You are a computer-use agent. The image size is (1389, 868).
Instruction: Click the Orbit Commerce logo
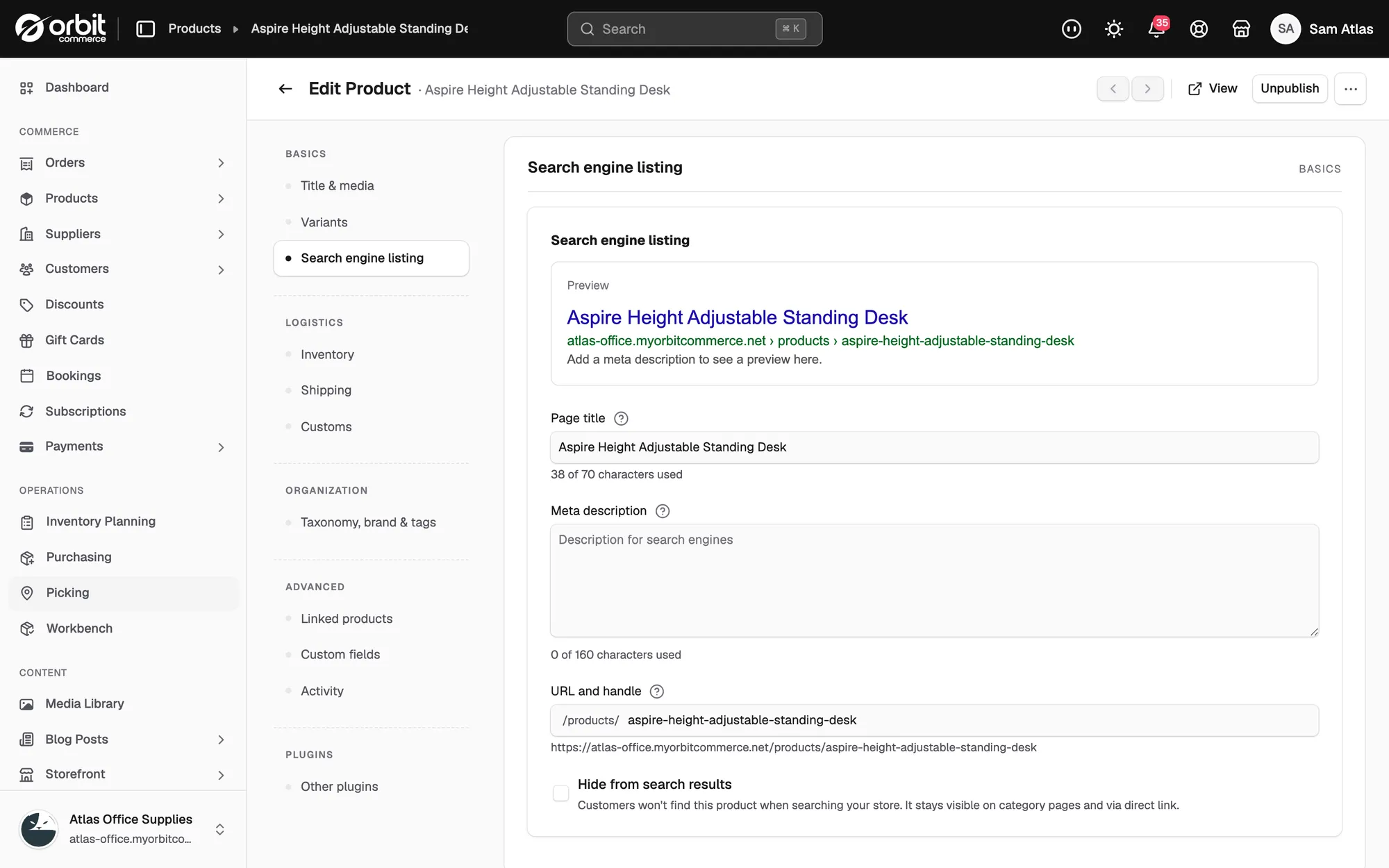coord(61,28)
